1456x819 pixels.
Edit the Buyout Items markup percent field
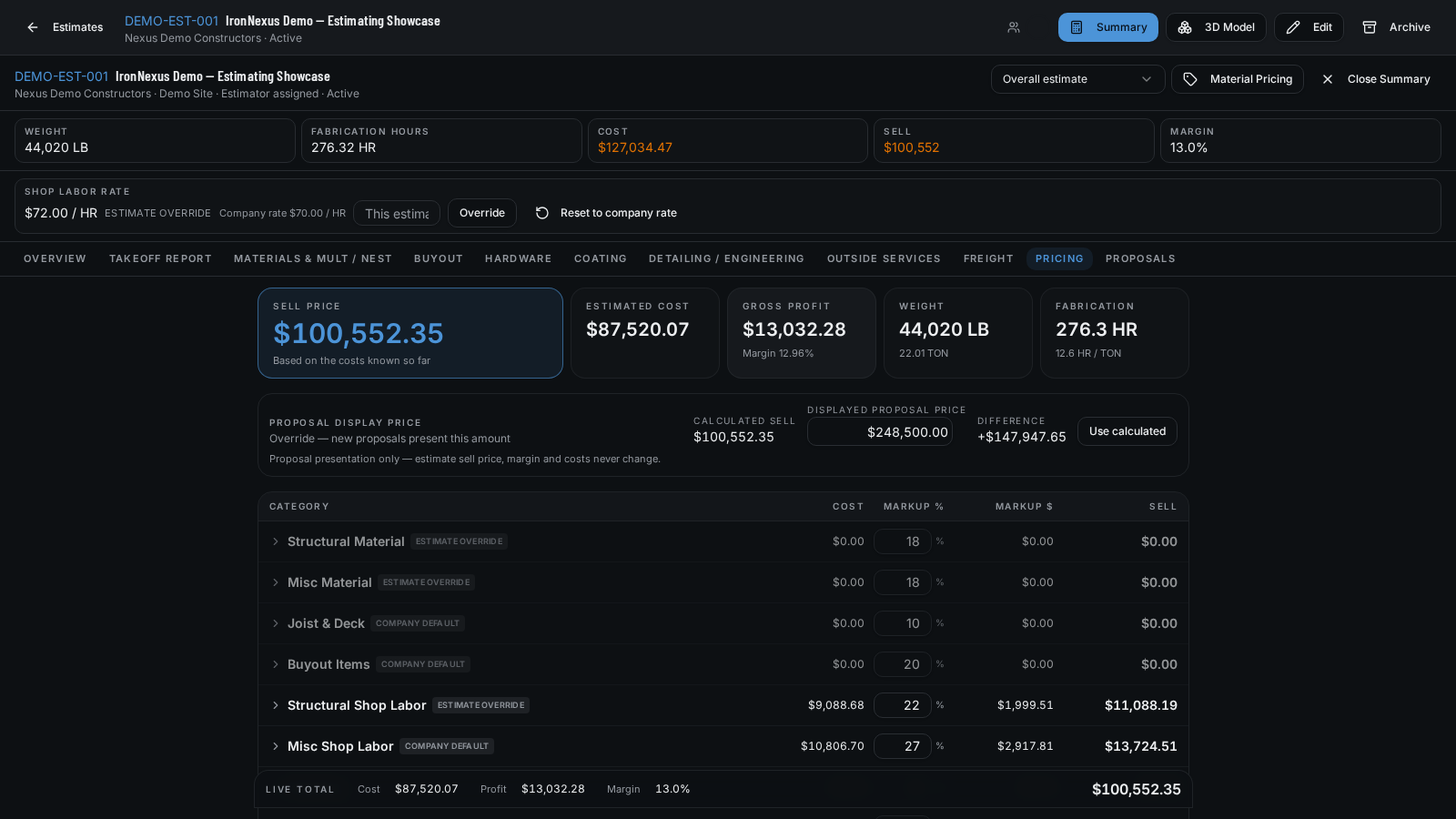(x=903, y=664)
